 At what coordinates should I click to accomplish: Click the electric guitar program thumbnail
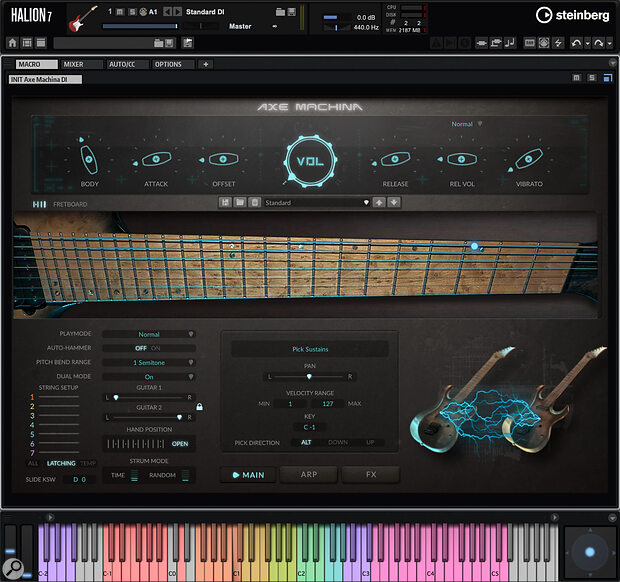coord(83,19)
